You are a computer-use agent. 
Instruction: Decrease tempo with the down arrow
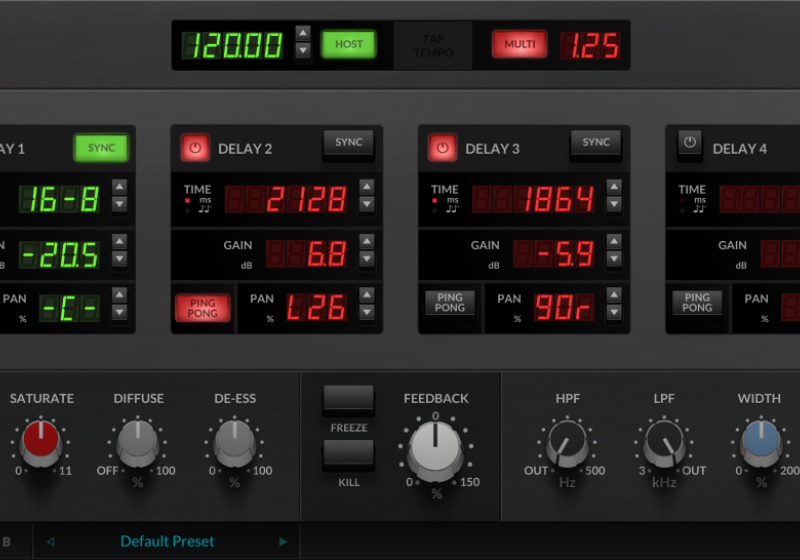(x=303, y=50)
